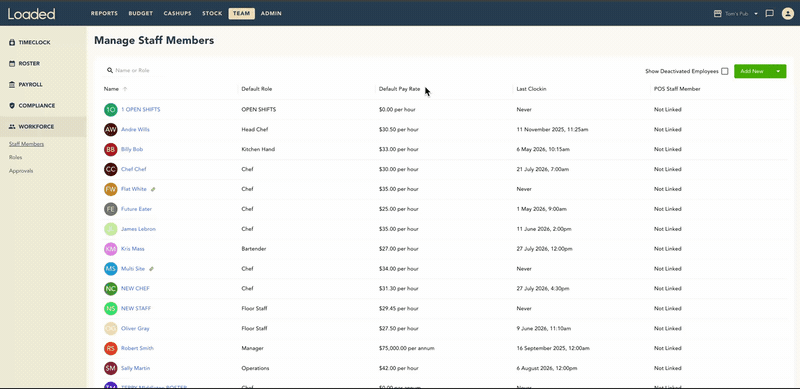Click the '6 August 2026, 12:00pm' clockin

pos(547,369)
